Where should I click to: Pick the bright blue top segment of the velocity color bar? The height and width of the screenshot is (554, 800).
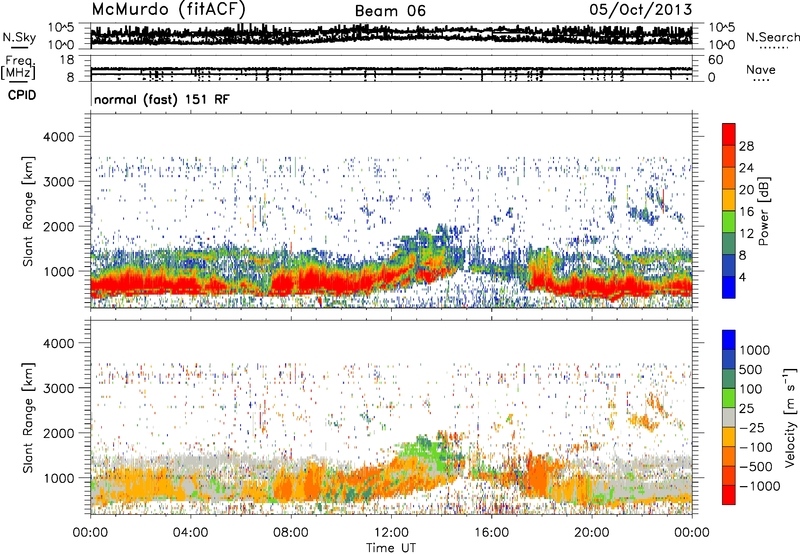click(x=729, y=340)
